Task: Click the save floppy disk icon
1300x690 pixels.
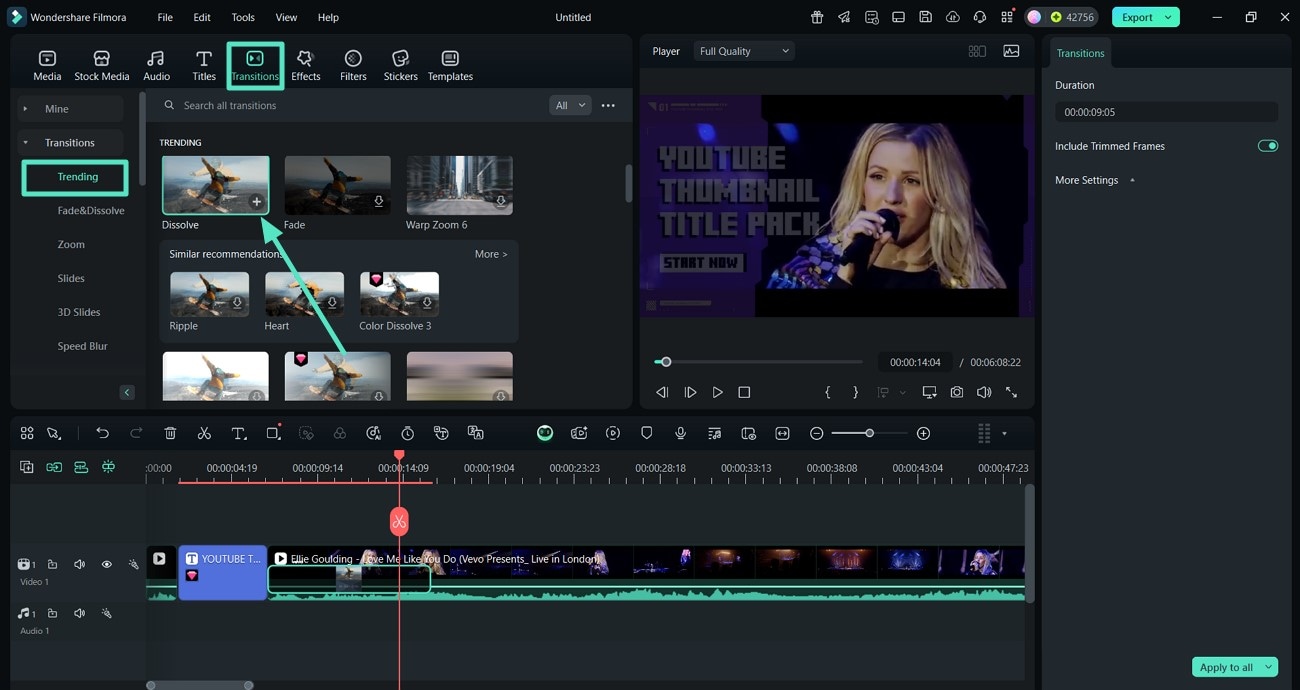Action: point(926,17)
